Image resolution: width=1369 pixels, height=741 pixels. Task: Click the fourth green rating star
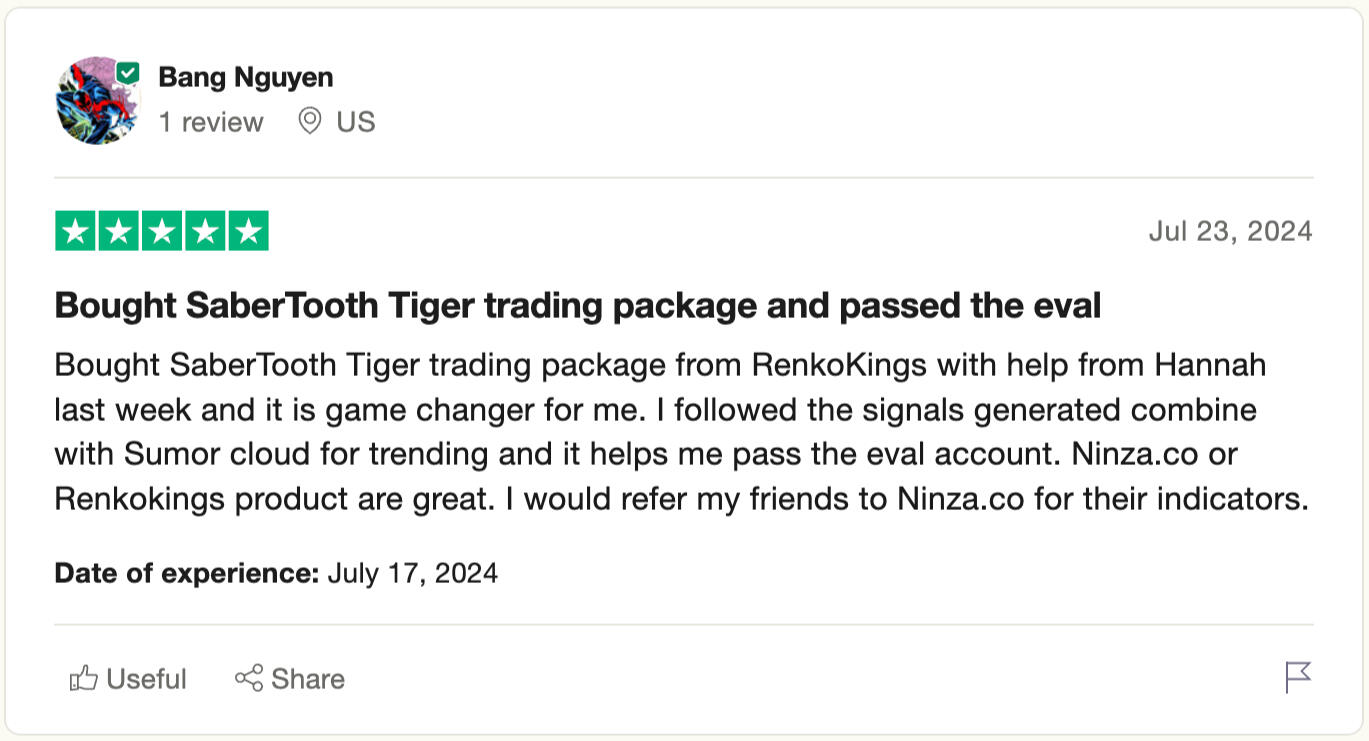[204, 231]
